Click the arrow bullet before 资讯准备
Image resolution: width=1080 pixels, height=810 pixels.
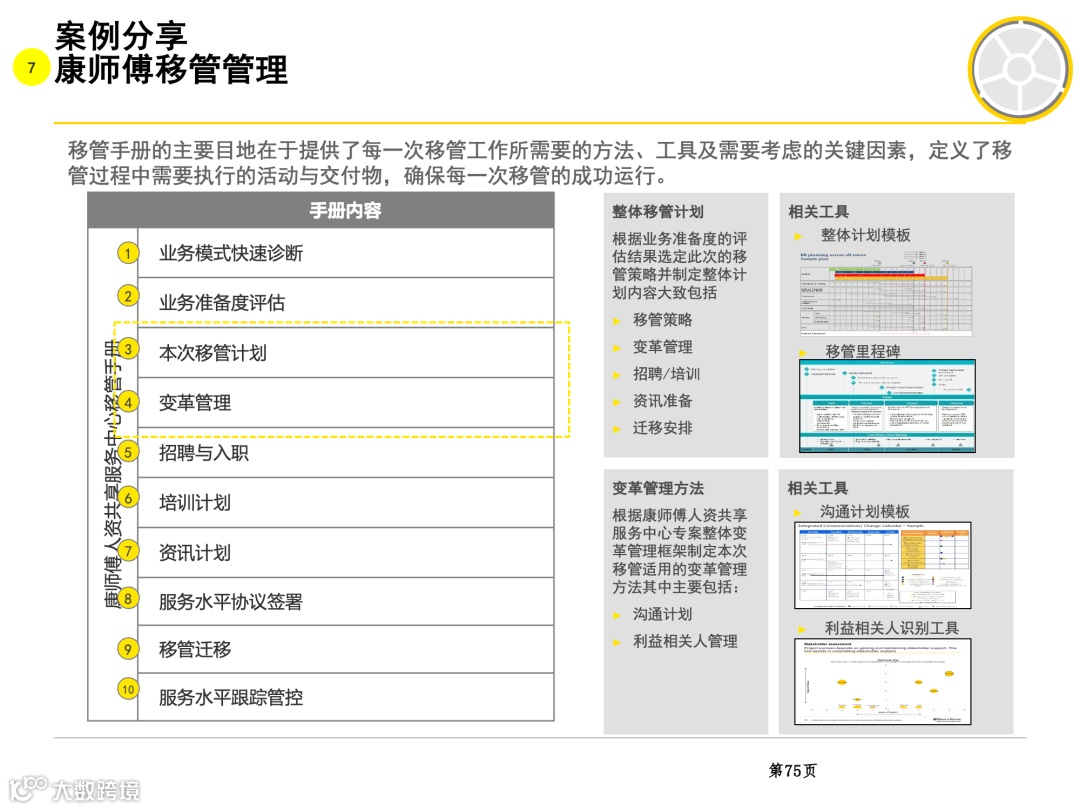point(617,402)
